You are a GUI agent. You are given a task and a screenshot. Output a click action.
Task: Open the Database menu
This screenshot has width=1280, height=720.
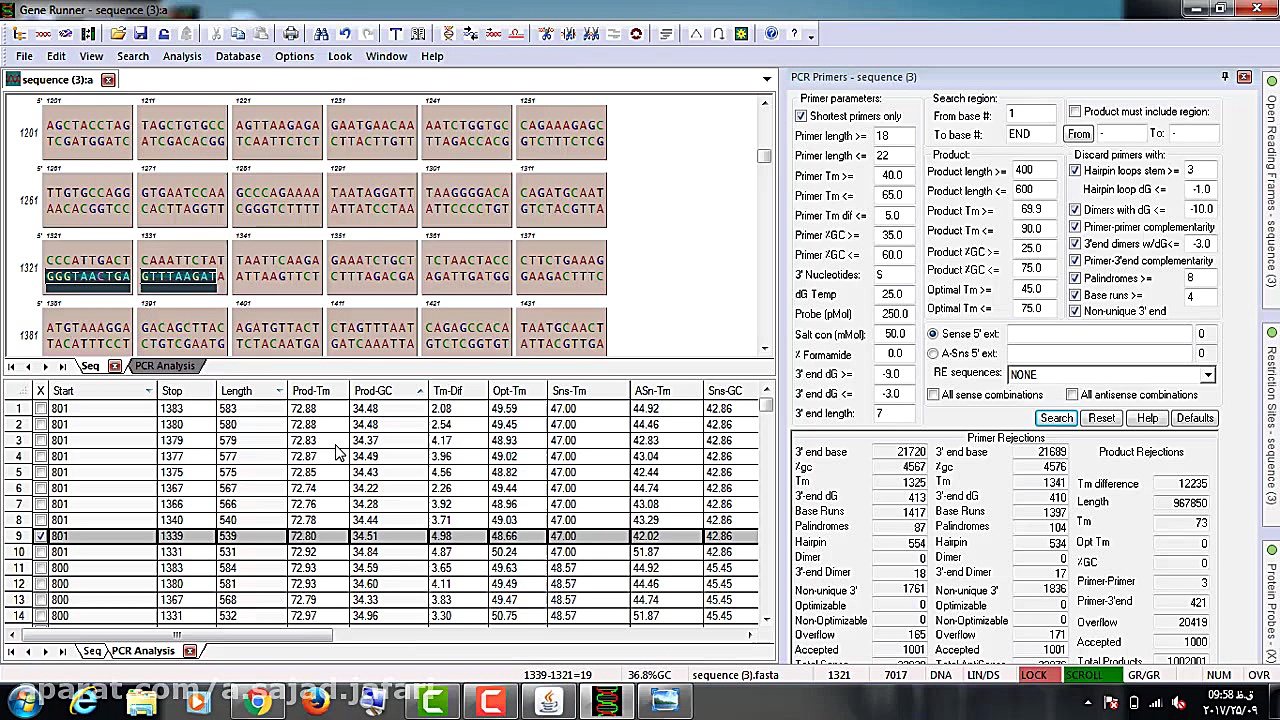238,56
